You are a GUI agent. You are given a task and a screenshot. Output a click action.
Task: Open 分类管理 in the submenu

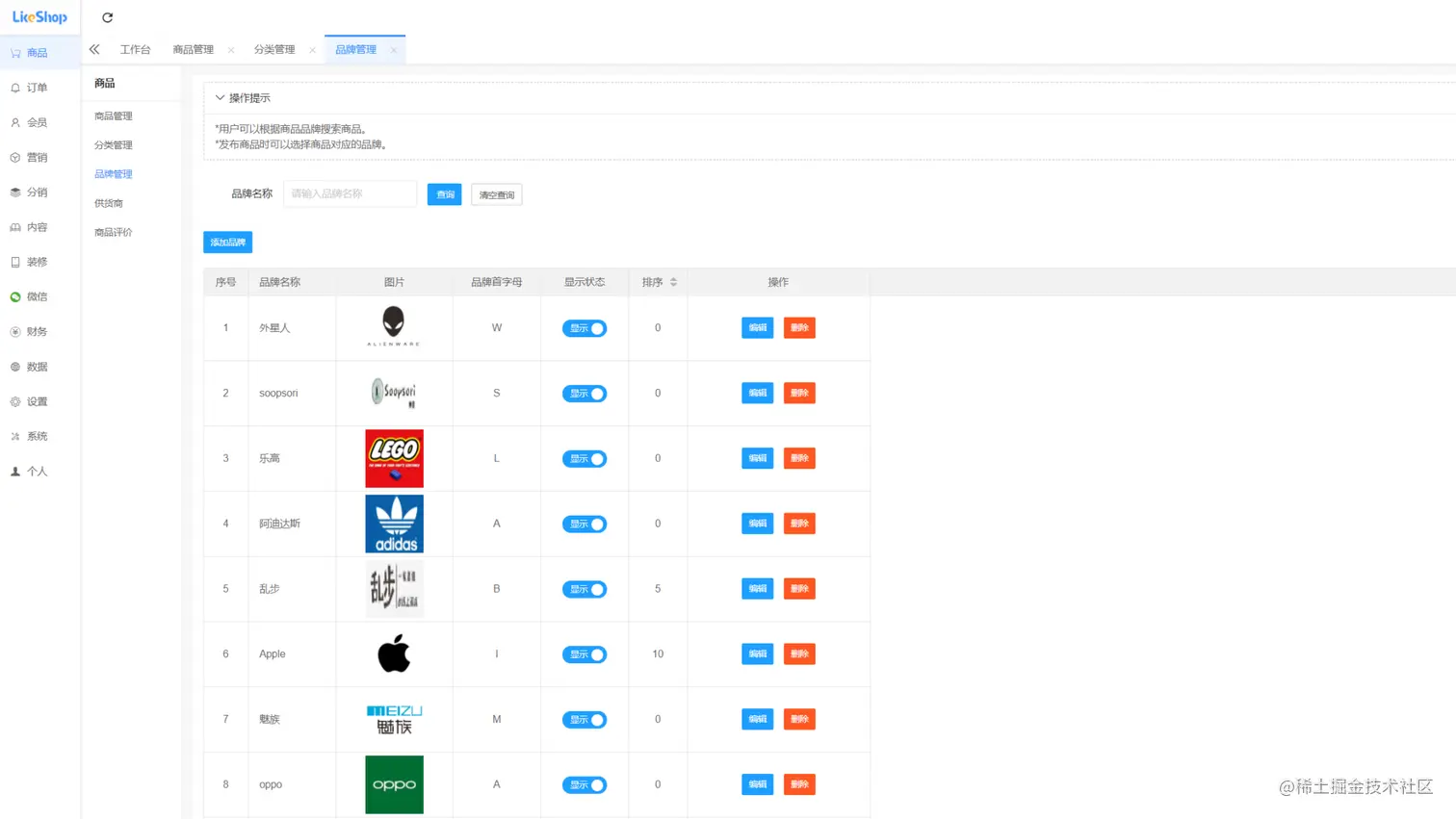click(114, 145)
